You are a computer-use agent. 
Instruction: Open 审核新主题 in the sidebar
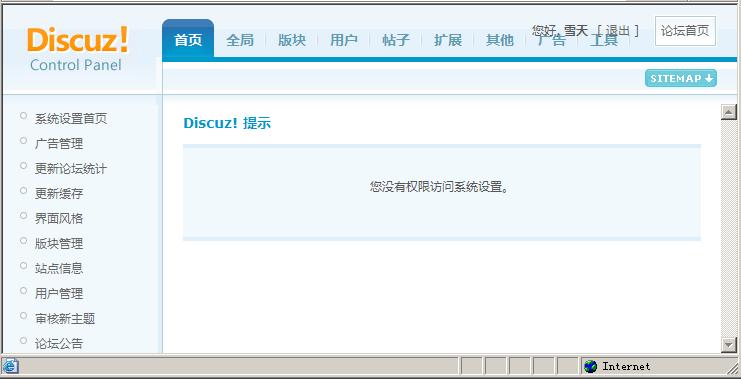[x=65, y=319]
